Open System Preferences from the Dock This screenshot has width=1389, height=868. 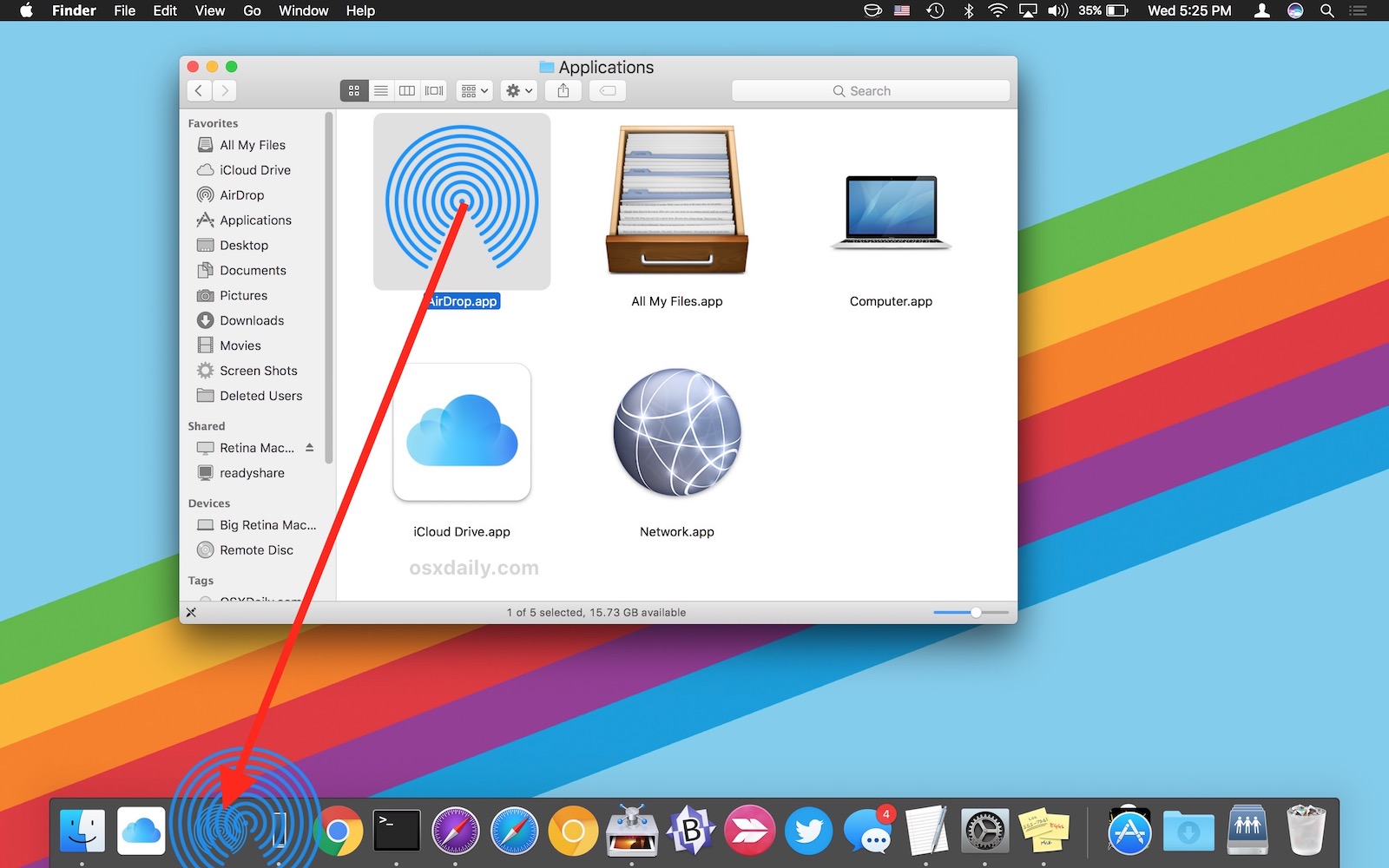[984, 831]
